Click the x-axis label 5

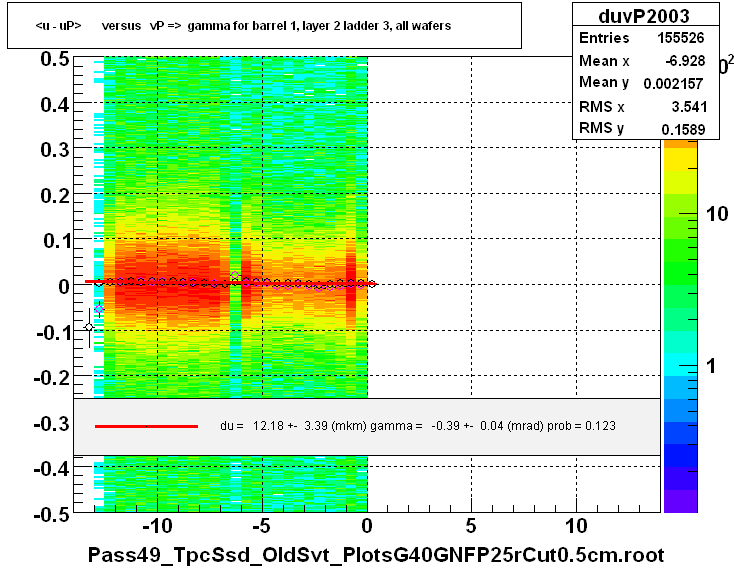[471, 527]
